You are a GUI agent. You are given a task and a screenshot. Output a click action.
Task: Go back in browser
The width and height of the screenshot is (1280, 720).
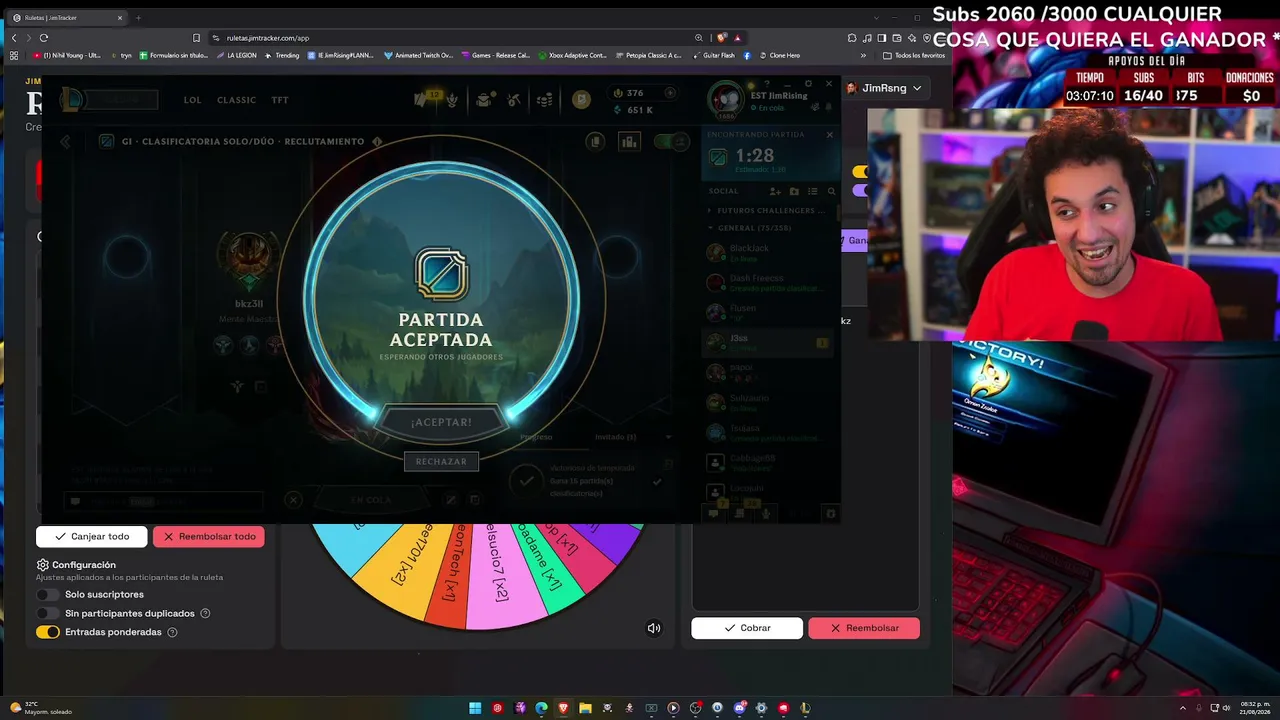(14, 38)
